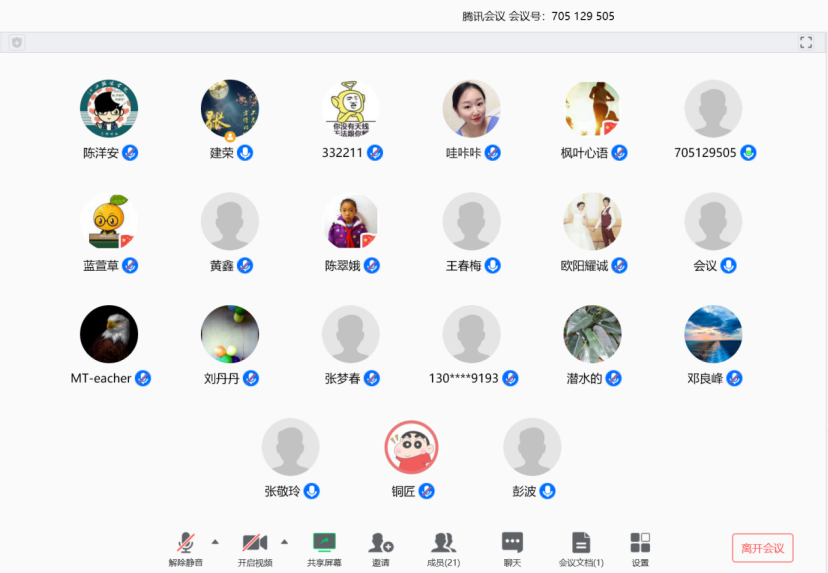The width and height of the screenshot is (828, 573).
Task: Turn on camera with 开启视频
Action: click(x=254, y=544)
